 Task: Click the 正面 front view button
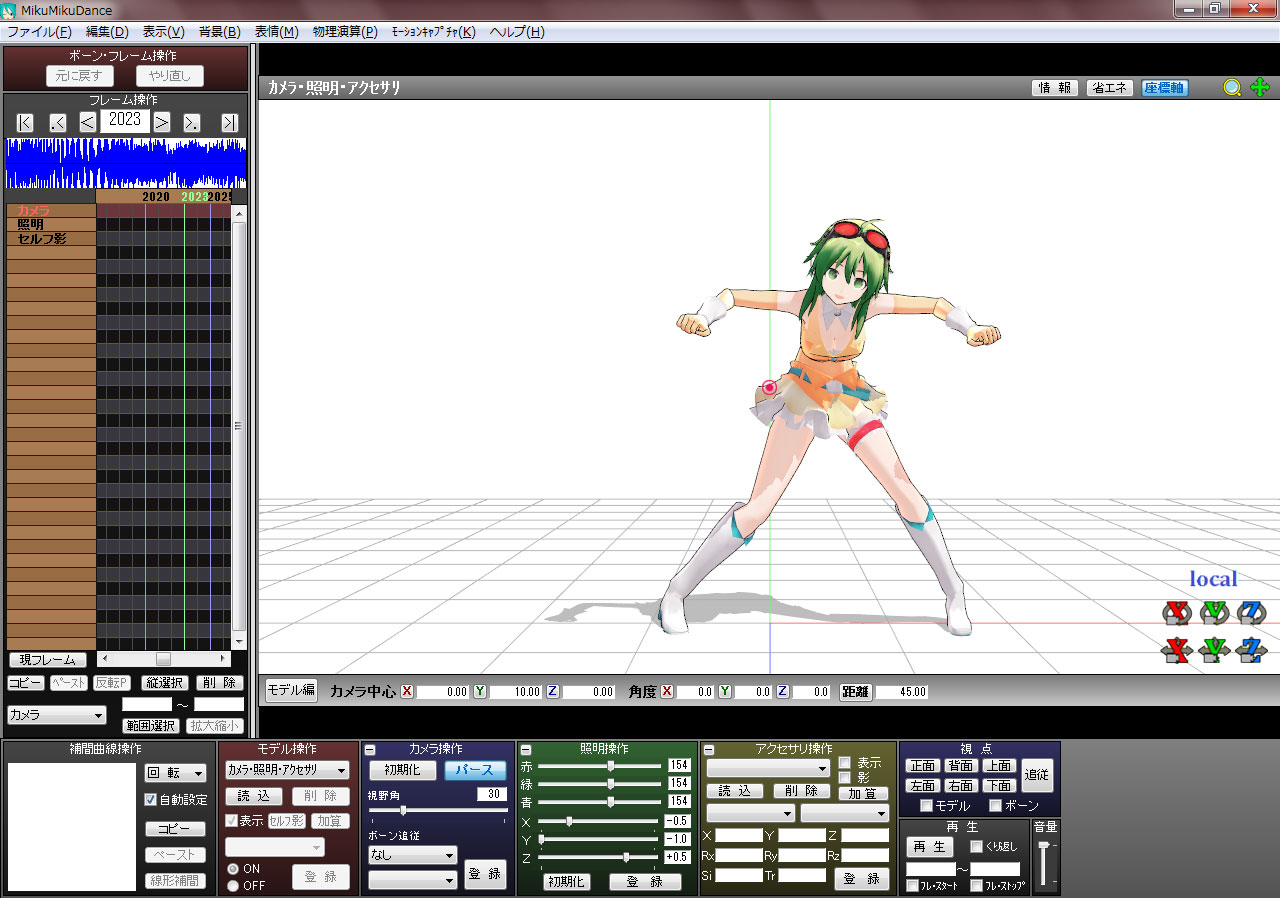923,766
